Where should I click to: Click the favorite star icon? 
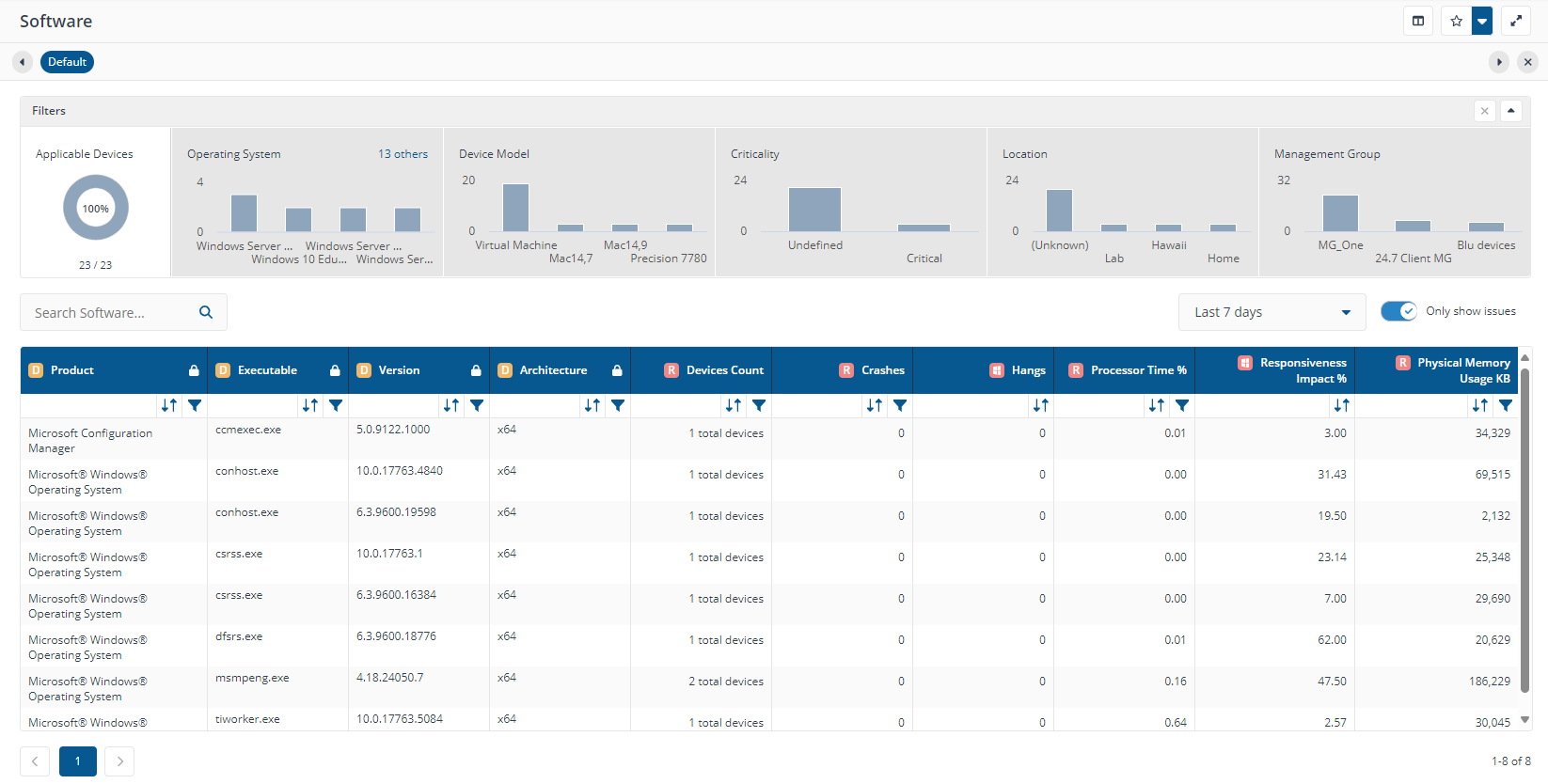1456,21
